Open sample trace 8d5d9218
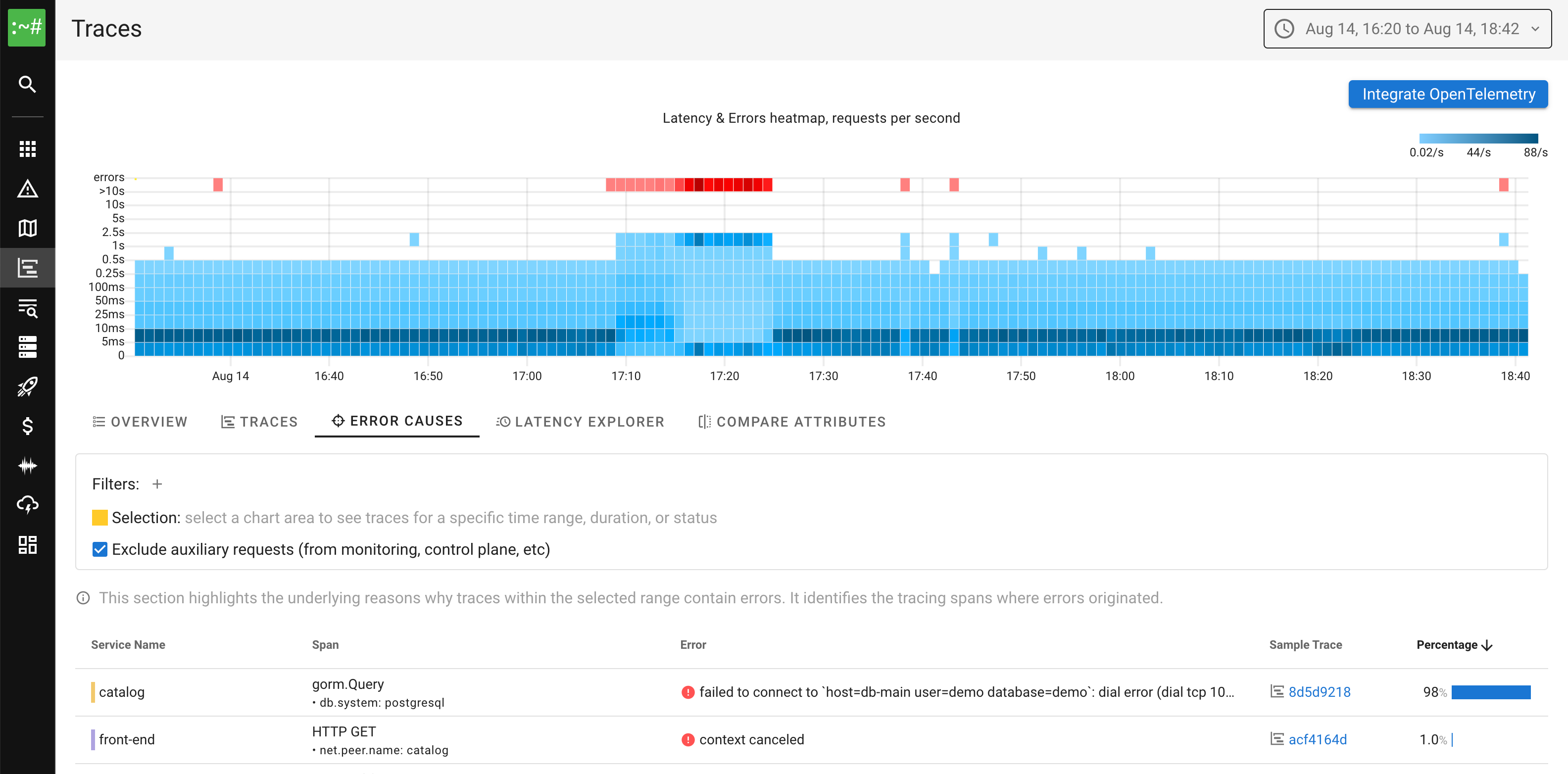Viewport: 1568px width, 774px height. pos(1320,692)
